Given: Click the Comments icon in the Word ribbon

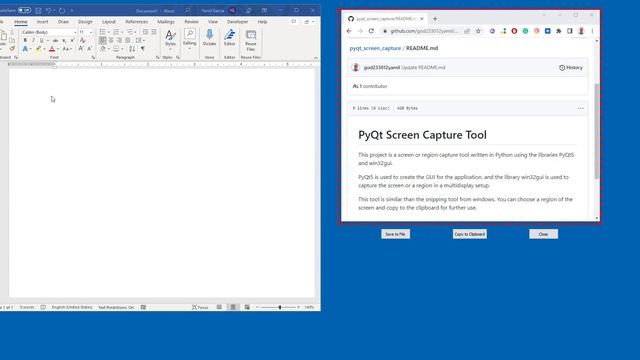Looking at the screenshot, I should 293,22.
